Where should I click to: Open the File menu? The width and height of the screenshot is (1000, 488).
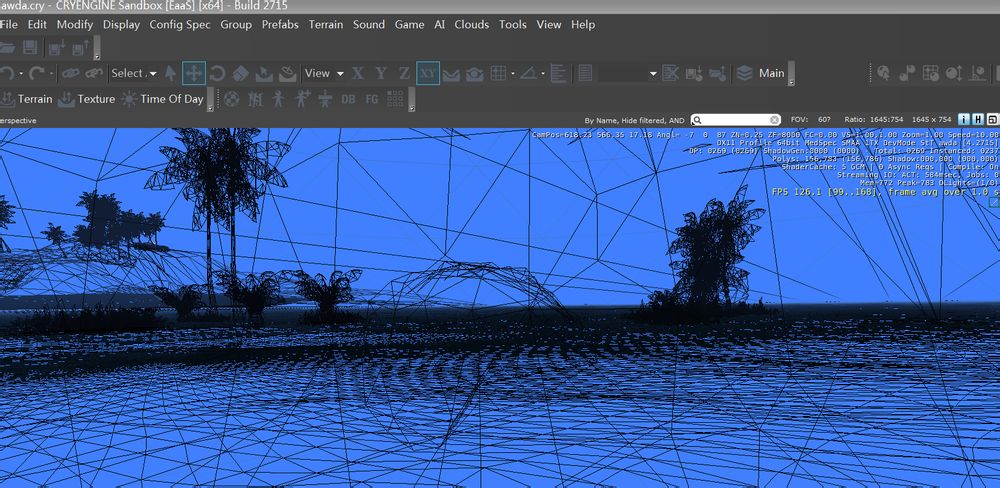[8, 24]
